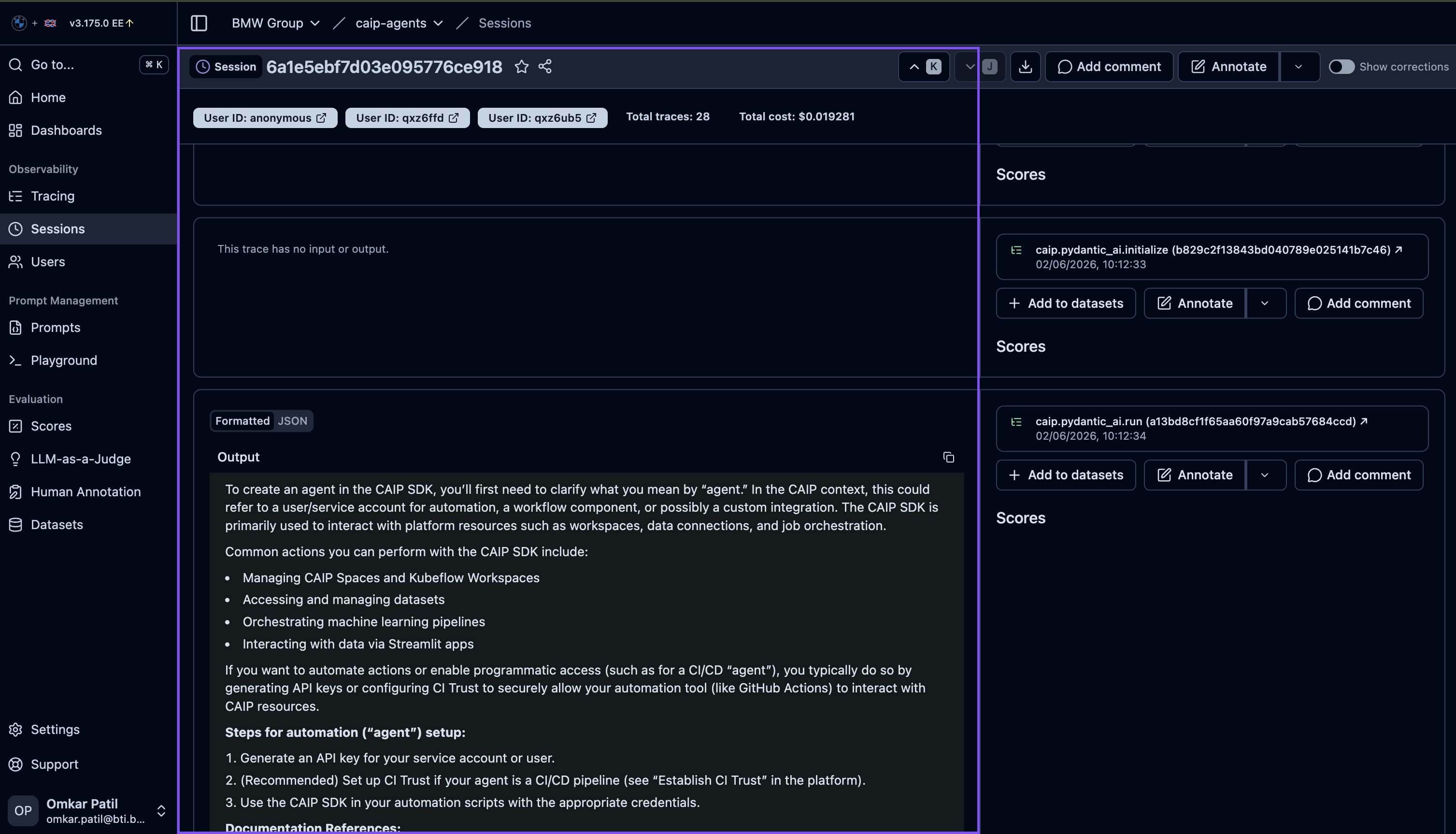
Task: Open Prompts under Prompt Management
Action: coord(88,328)
